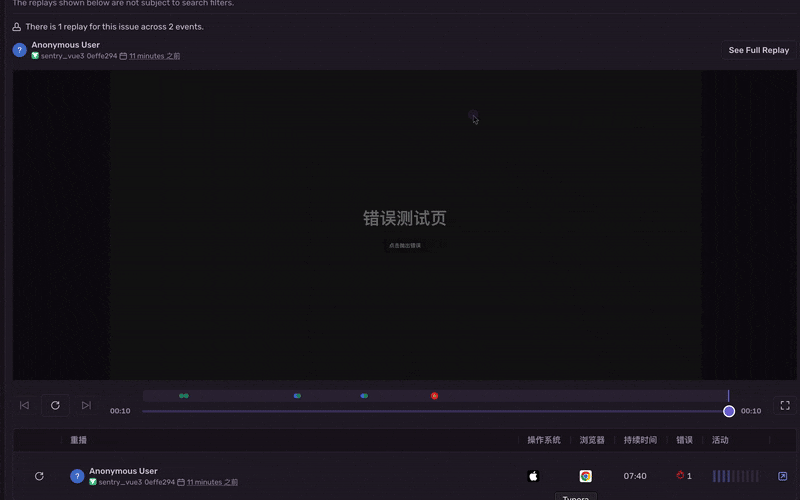Click the top '11 minutes 之前' timestamp
The height and width of the screenshot is (500, 800).
155,56
